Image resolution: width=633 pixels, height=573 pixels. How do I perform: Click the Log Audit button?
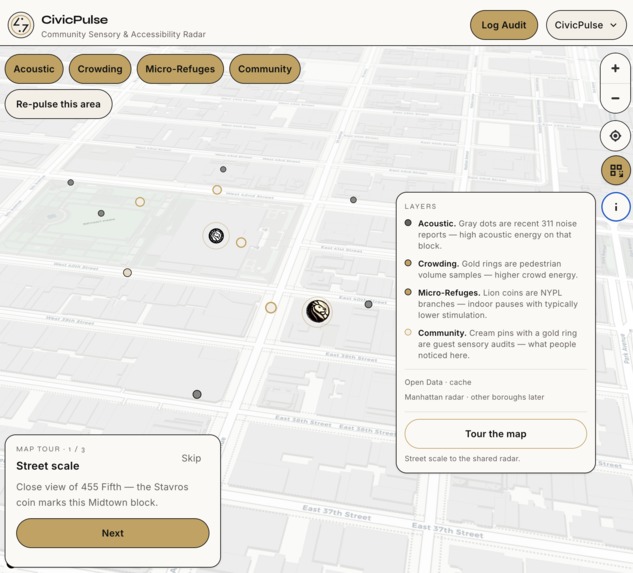(504, 25)
